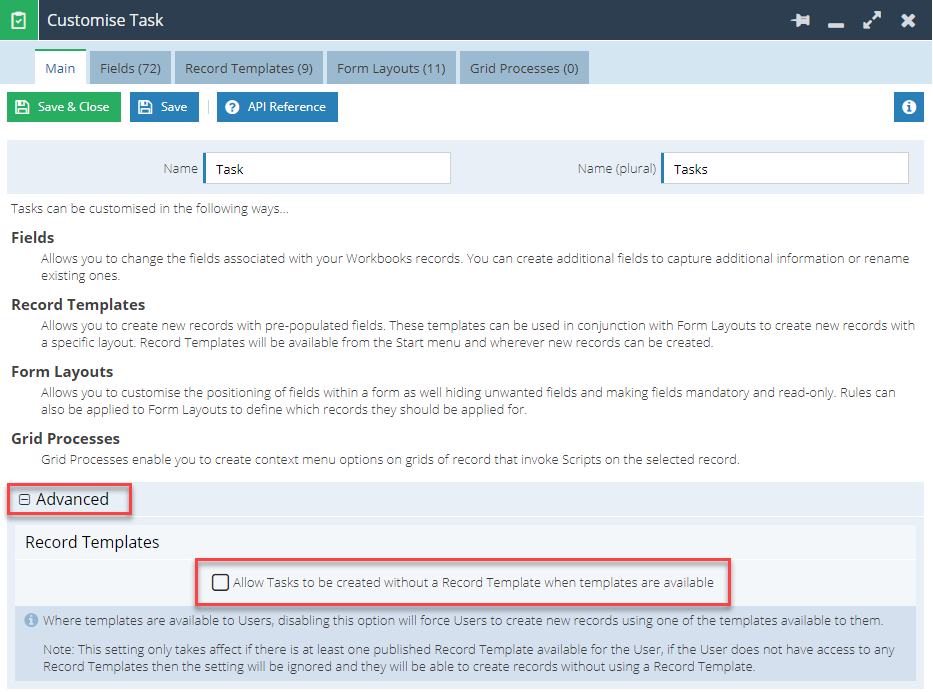Viewport: 933px width, 692px height.
Task: Click the Customise Task title text
Action: tap(105, 20)
